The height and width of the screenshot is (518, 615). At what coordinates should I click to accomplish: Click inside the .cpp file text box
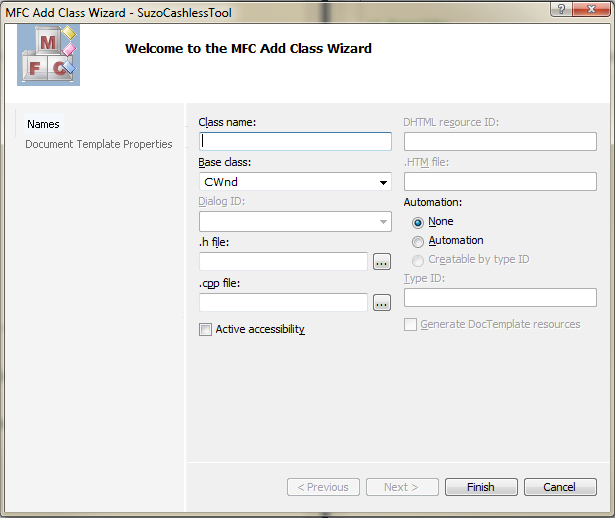[283, 302]
